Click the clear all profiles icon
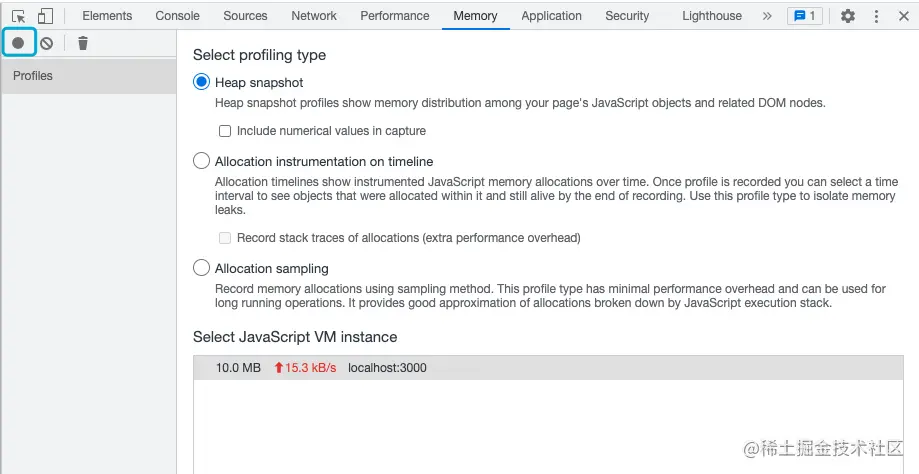The image size is (919, 474). (46, 43)
